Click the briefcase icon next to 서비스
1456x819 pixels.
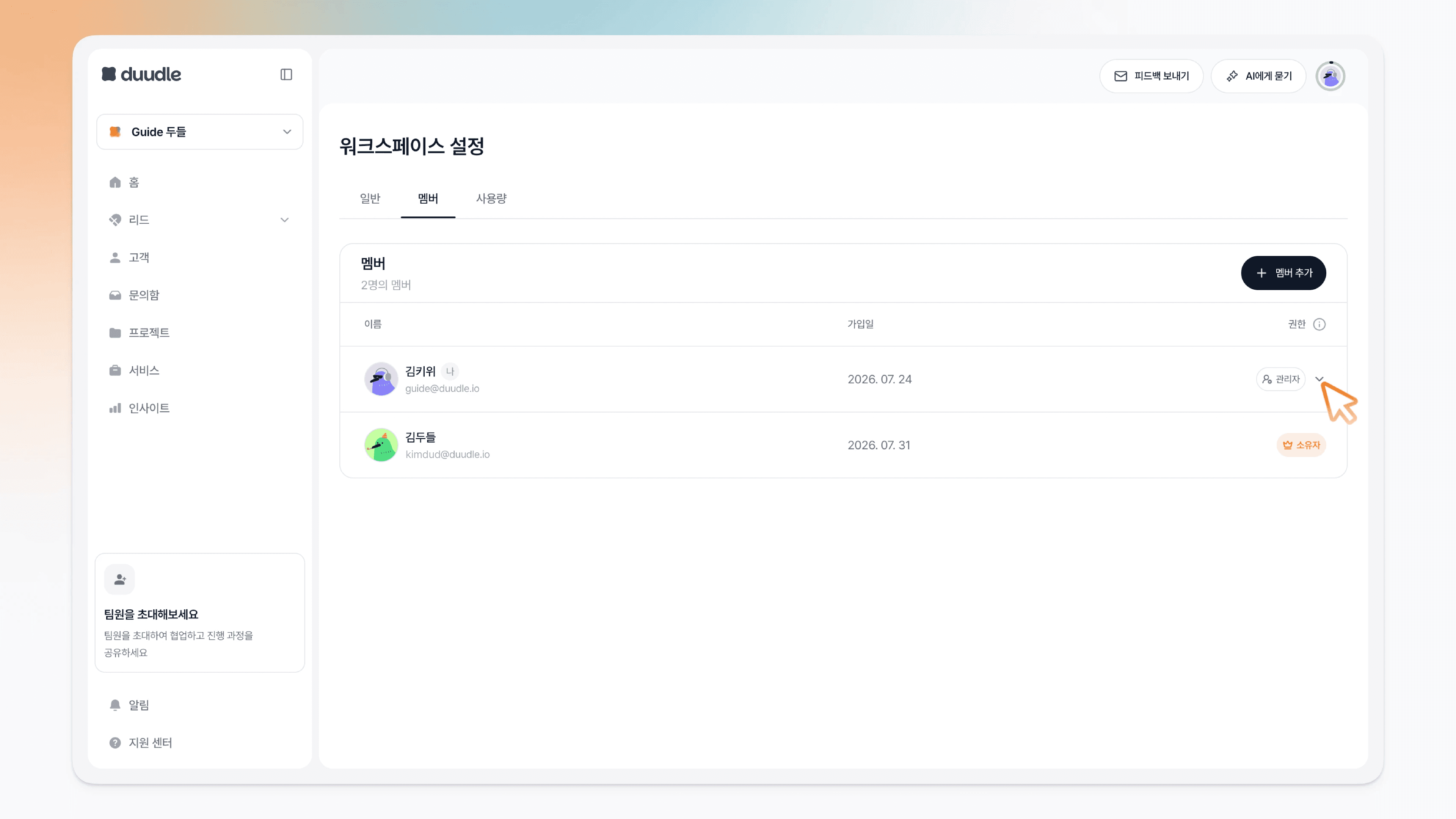[x=115, y=370]
